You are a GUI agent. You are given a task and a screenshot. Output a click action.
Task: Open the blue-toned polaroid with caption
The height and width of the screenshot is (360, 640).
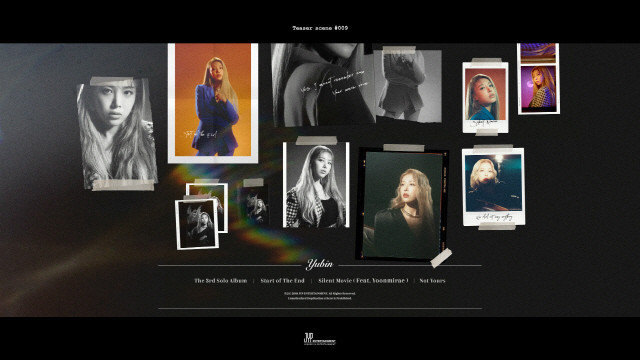493,187
